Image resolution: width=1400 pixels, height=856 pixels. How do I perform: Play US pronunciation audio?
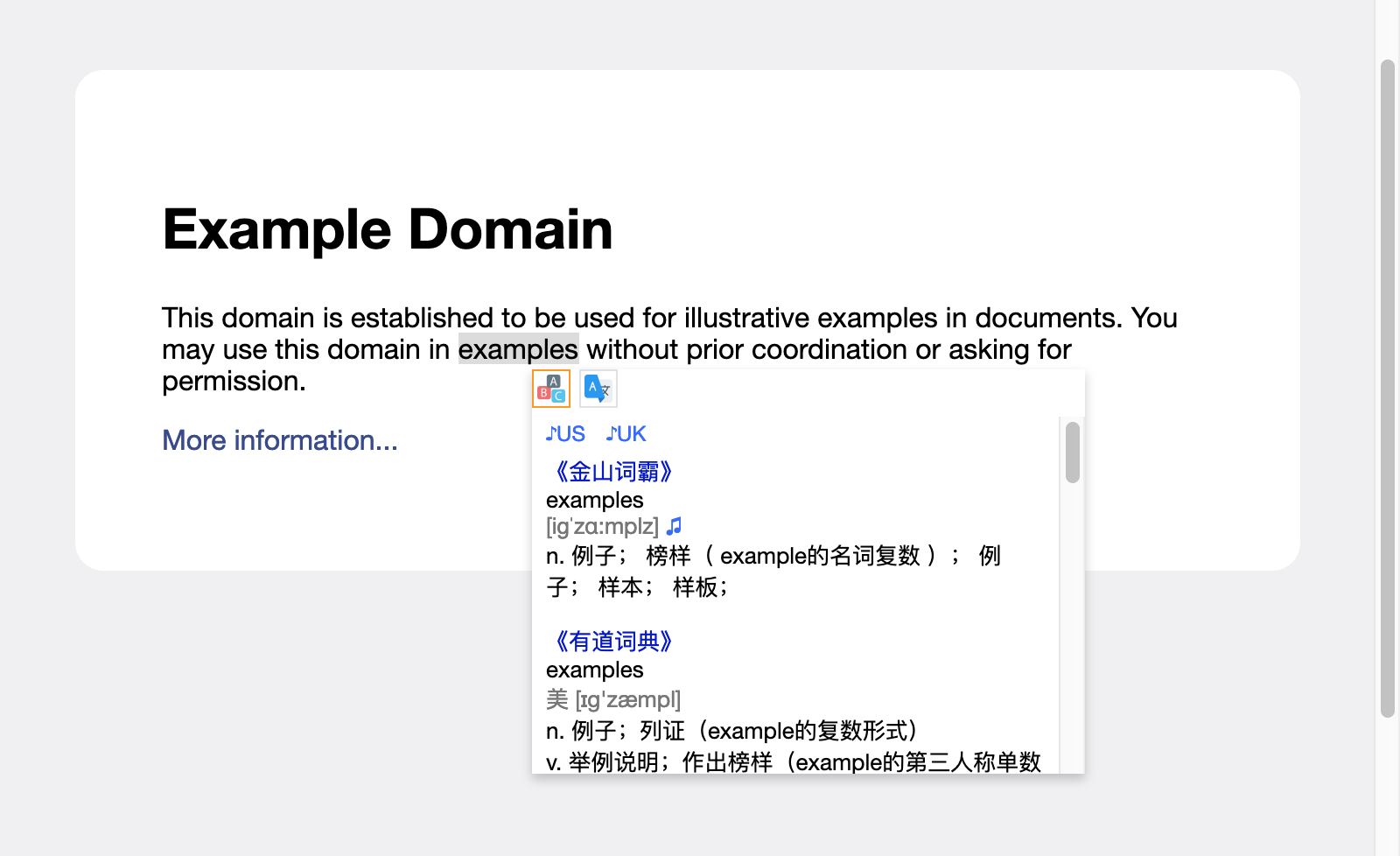[x=565, y=434]
